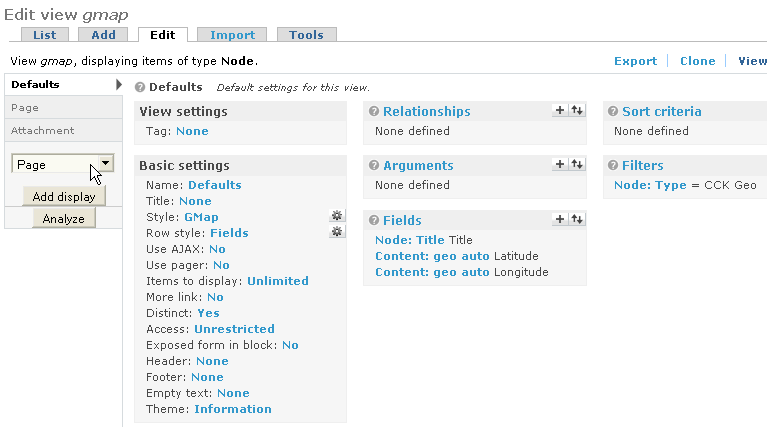Rearrange fields using arrows icon

pyautogui.click(x=577, y=220)
